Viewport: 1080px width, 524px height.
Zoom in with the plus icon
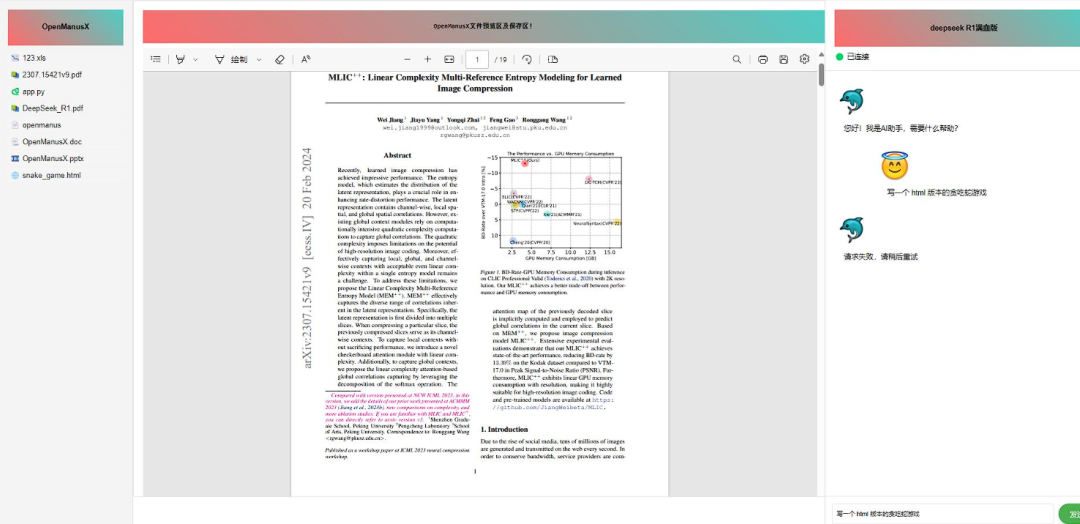pyautogui.click(x=428, y=60)
